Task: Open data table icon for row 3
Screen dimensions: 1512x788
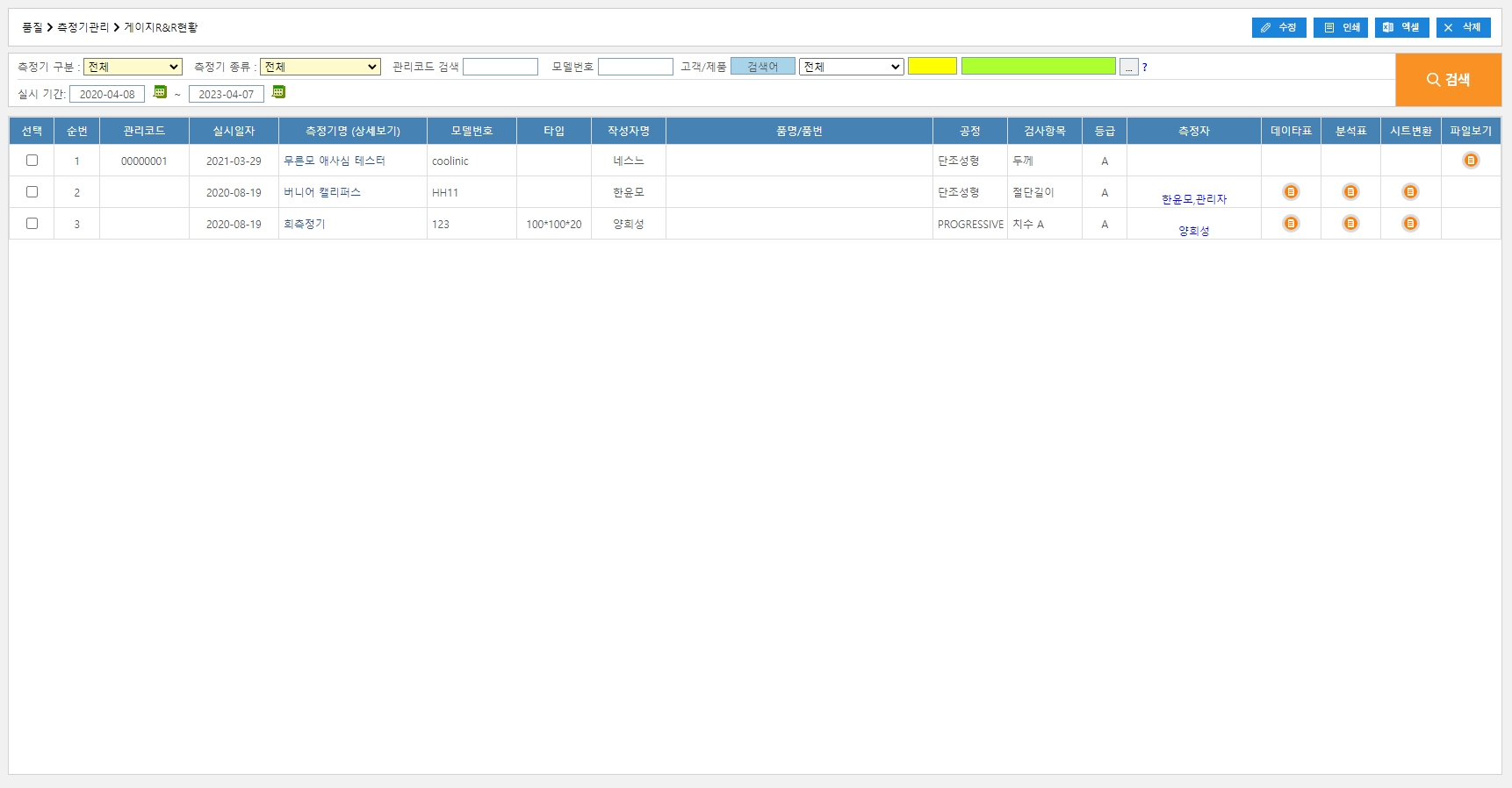Action: pyautogui.click(x=1291, y=224)
